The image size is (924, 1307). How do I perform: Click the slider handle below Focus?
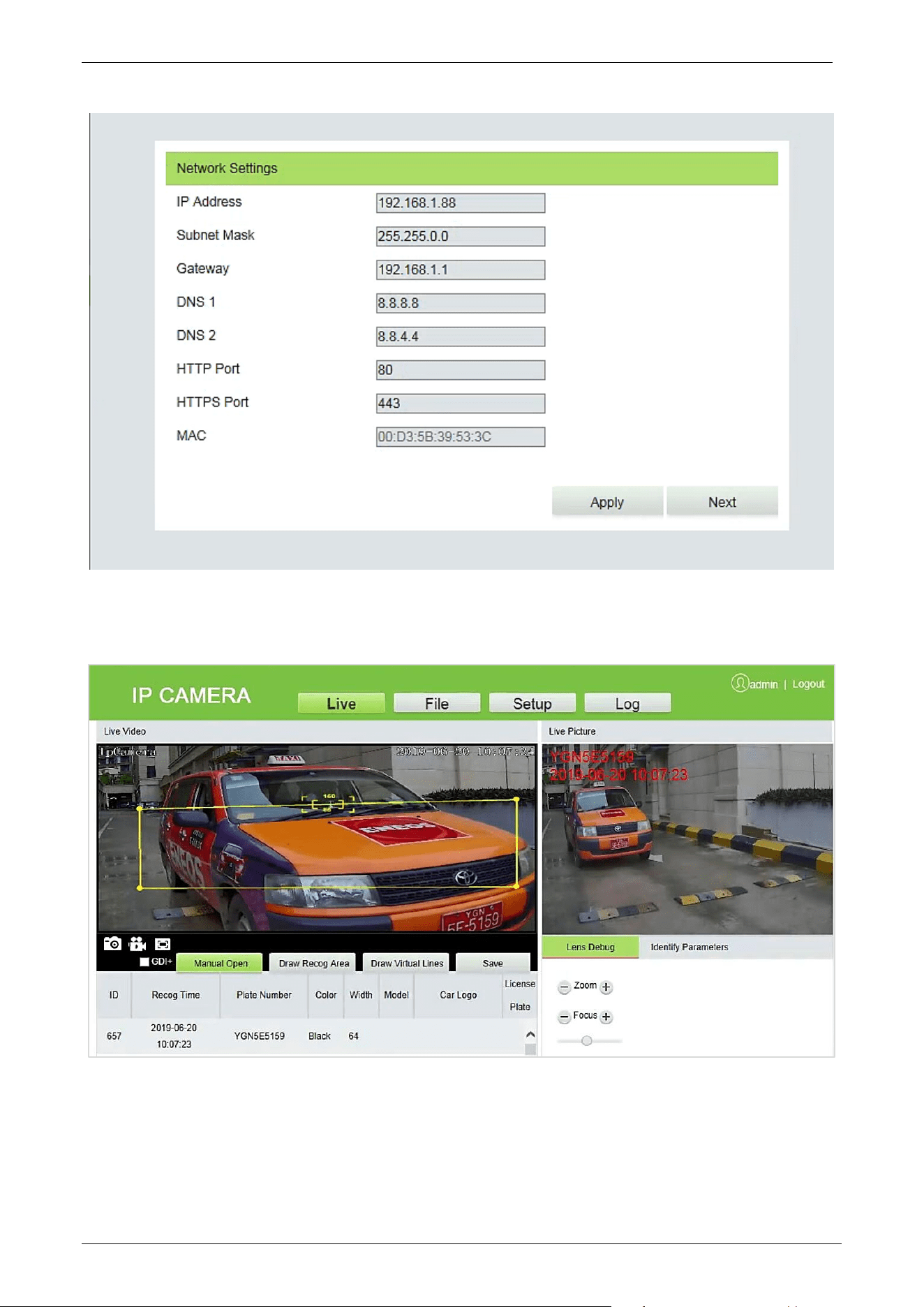click(x=587, y=1041)
